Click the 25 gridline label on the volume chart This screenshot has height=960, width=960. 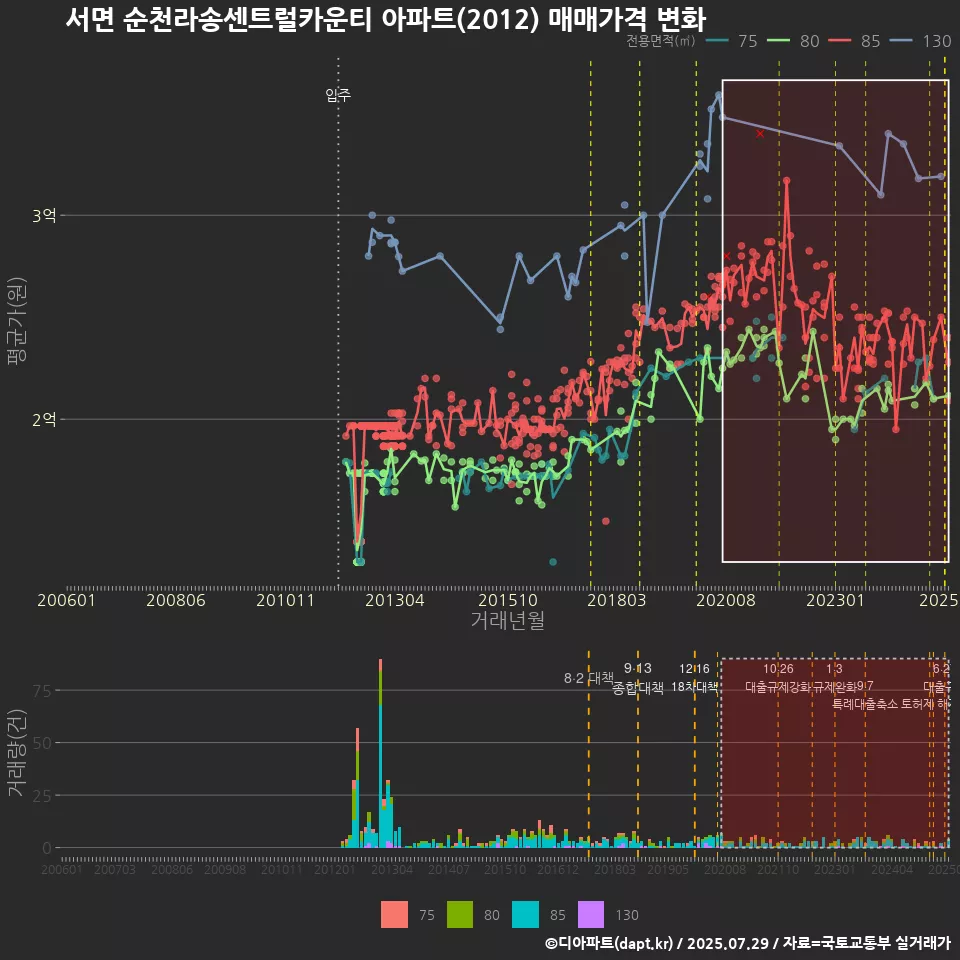[x=42, y=796]
